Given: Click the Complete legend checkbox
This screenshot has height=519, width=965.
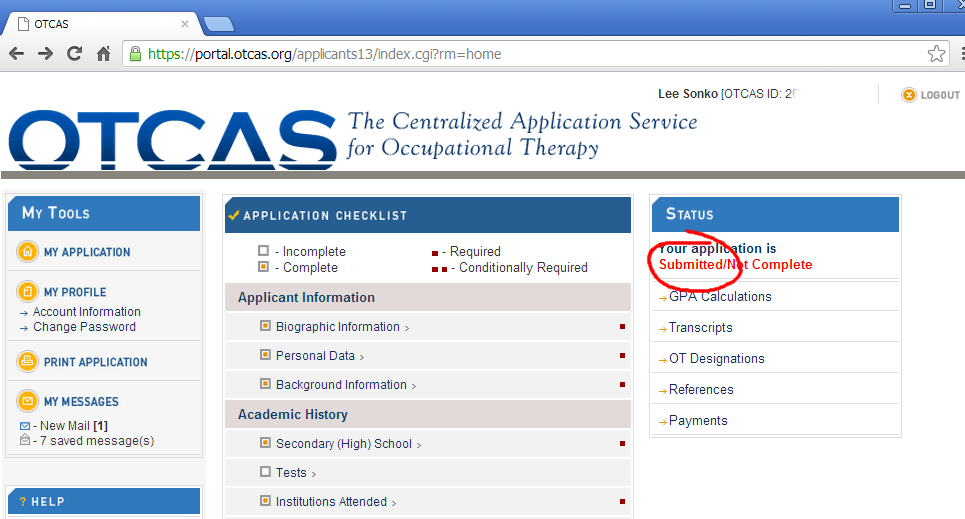Looking at the screenshot, I should pyautogui.click(x=263, y=267).
